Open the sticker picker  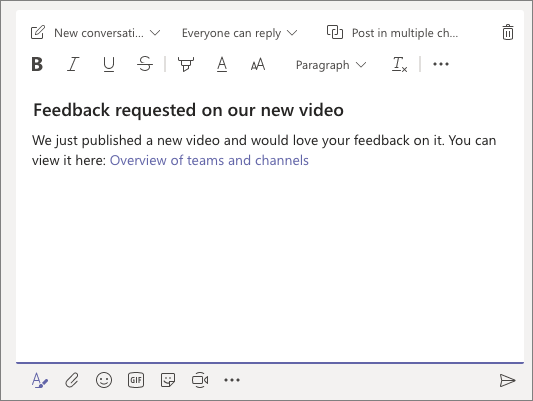[168, 380]
